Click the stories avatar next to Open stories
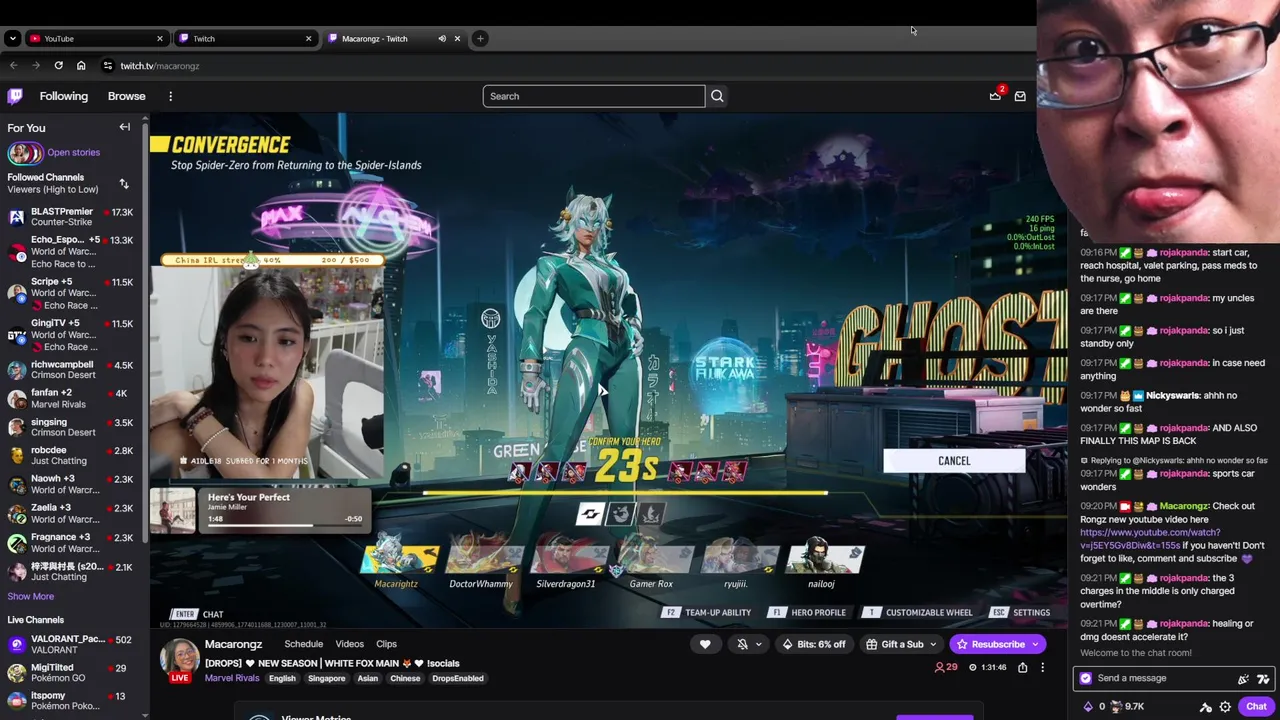Viewport: 1280px width, 720px height. click(25, 153)
